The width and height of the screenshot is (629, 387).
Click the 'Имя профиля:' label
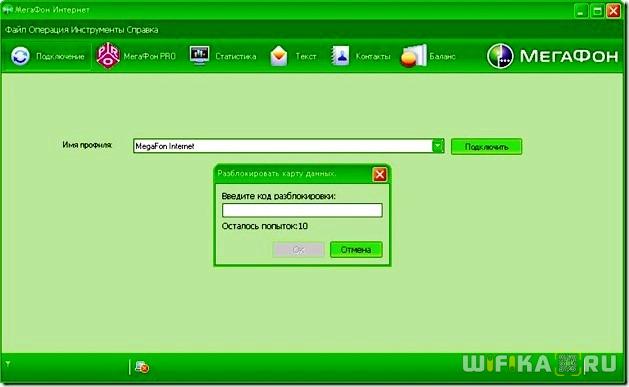87,145
